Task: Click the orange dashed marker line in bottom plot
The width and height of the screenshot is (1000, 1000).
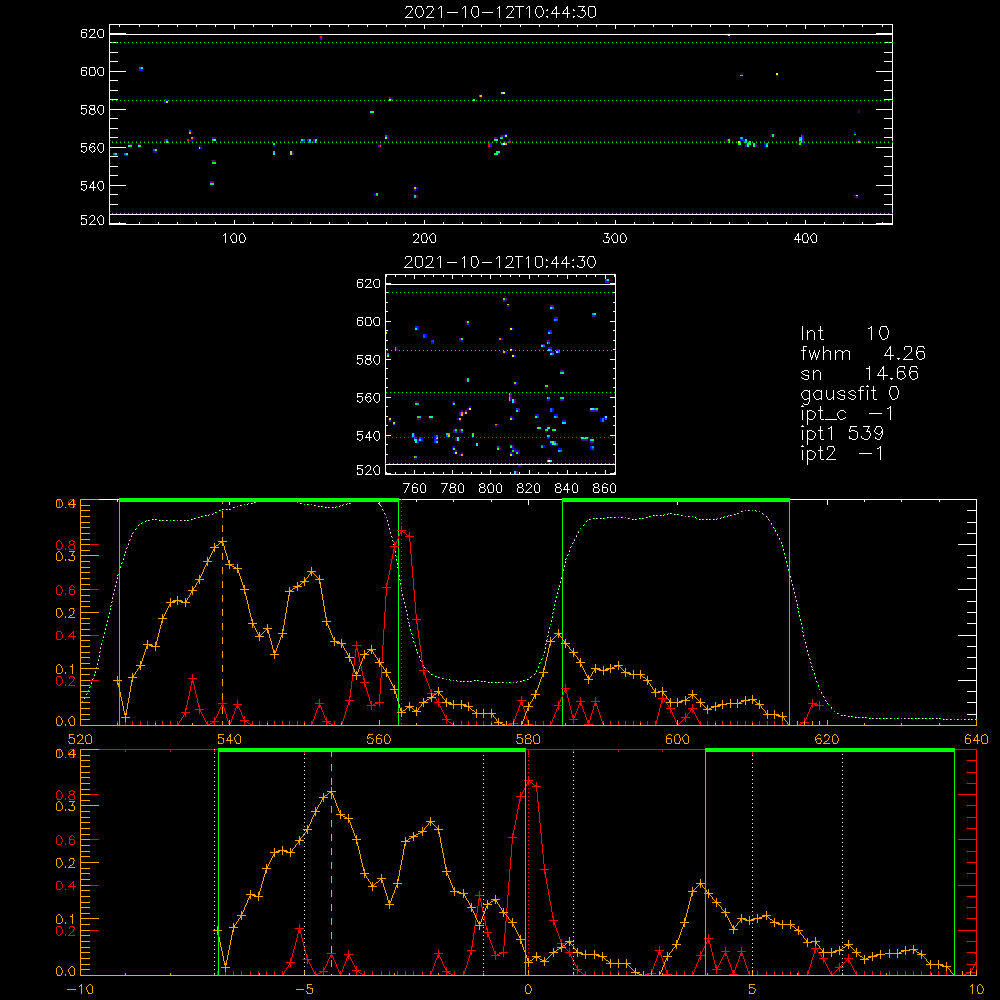Action: (331, 861)
